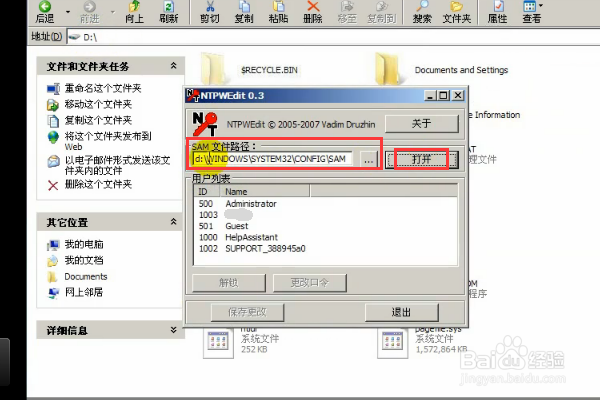600x400 pixels.
Task: Expand the 详细信息 panel
Action: tap(173, 330)
